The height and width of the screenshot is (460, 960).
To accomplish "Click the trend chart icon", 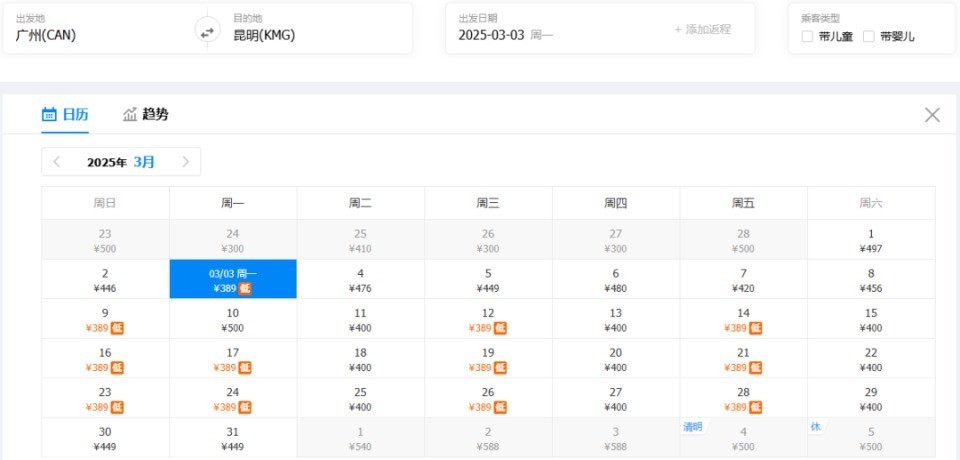I will click(x=130, y=114).
